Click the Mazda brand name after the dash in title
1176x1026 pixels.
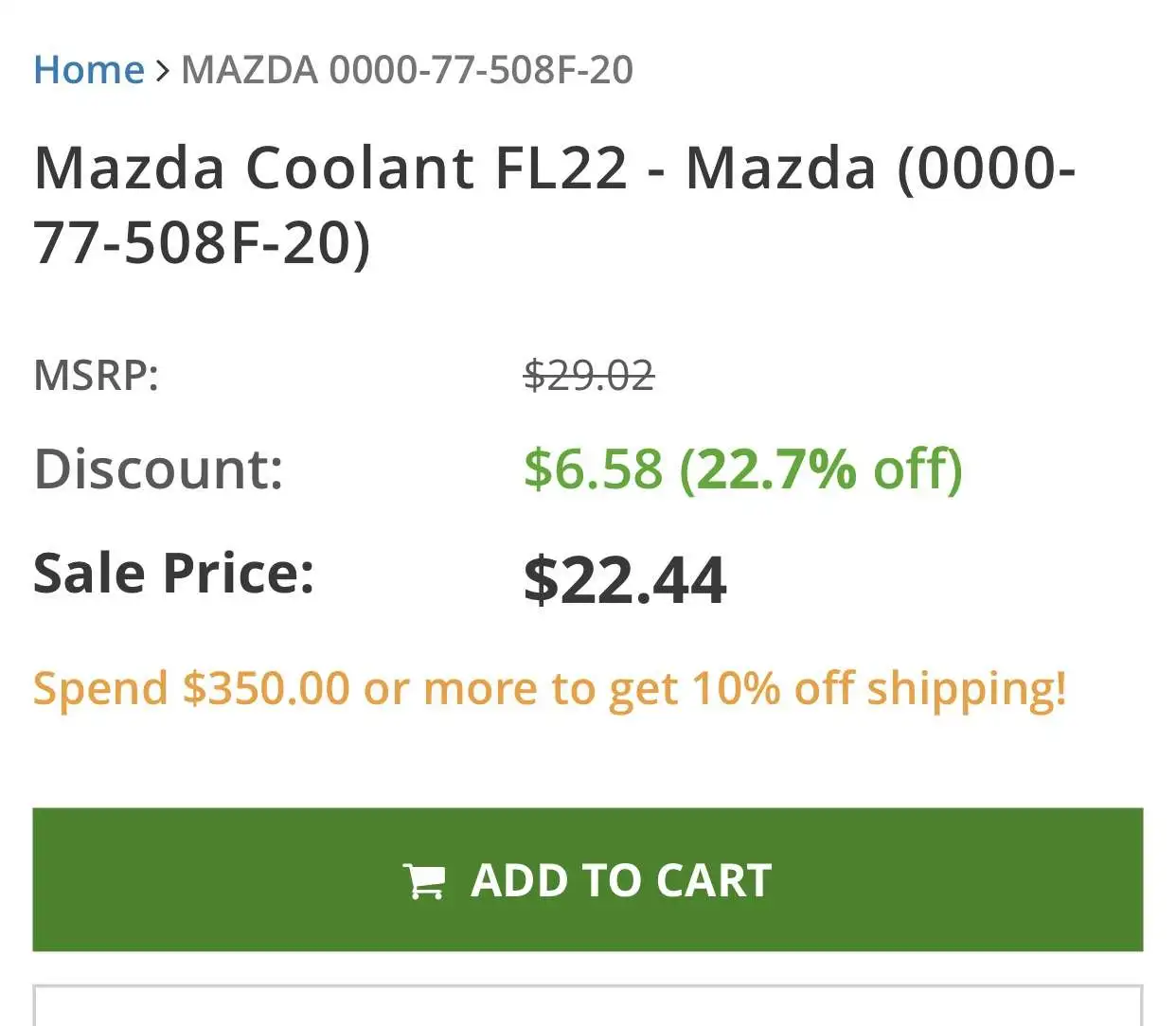click(780, 168)
